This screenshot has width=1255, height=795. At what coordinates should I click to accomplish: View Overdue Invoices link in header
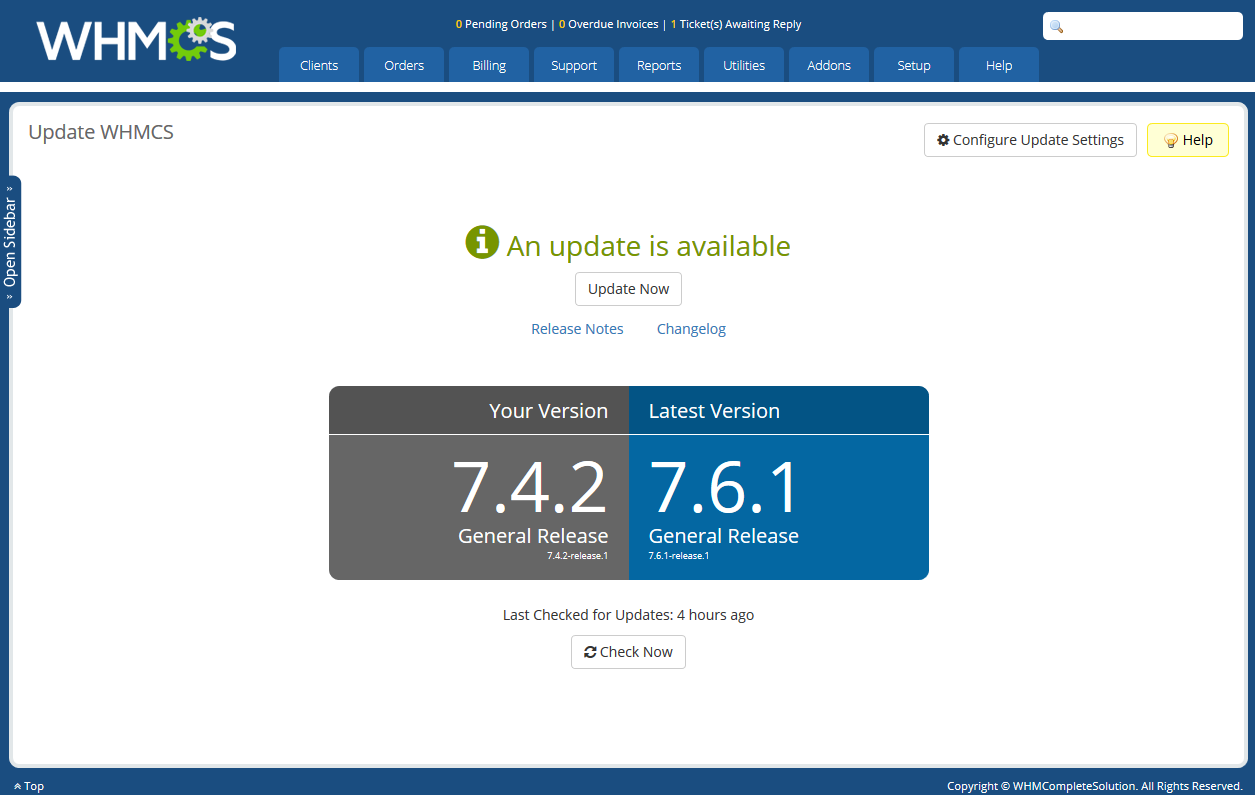coord(608,24)
